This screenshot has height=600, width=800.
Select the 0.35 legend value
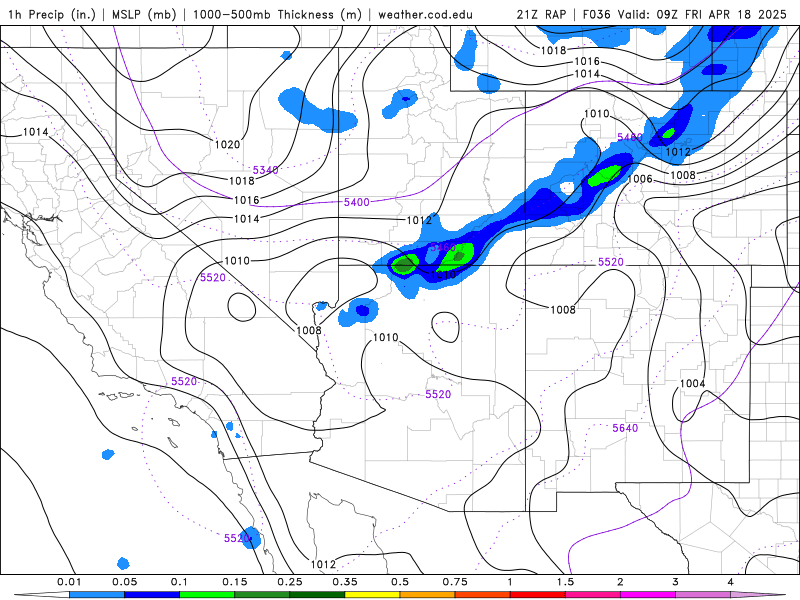coord(345,582)
